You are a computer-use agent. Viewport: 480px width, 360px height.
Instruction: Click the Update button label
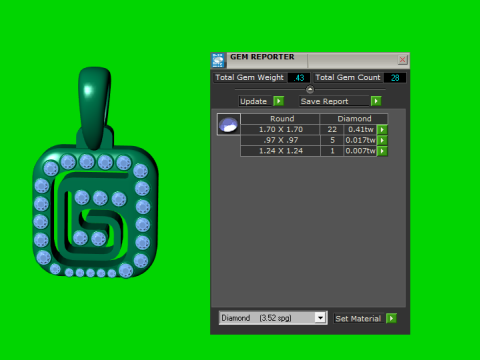click(x=254, y=101)
